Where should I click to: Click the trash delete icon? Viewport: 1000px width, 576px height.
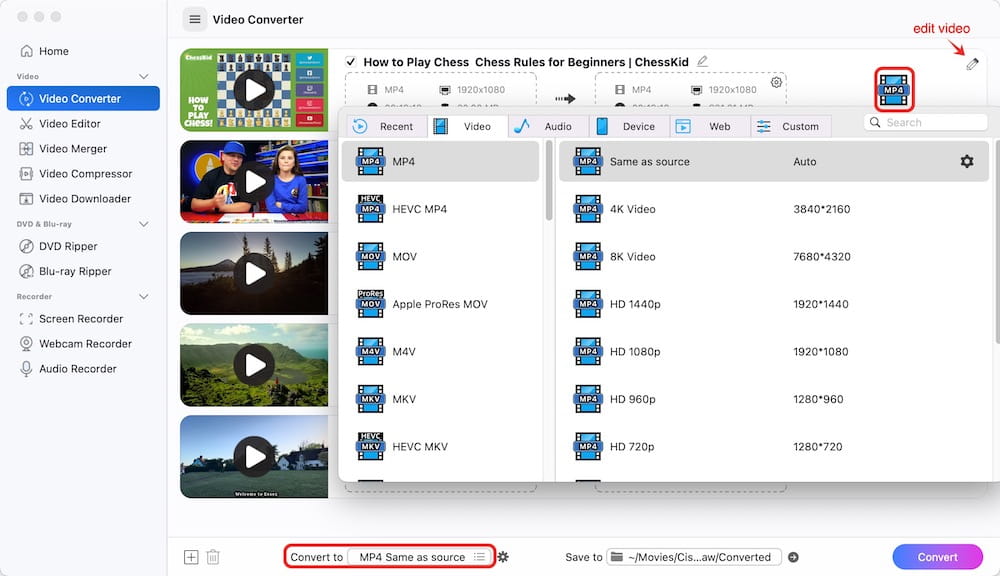[213, 557]
